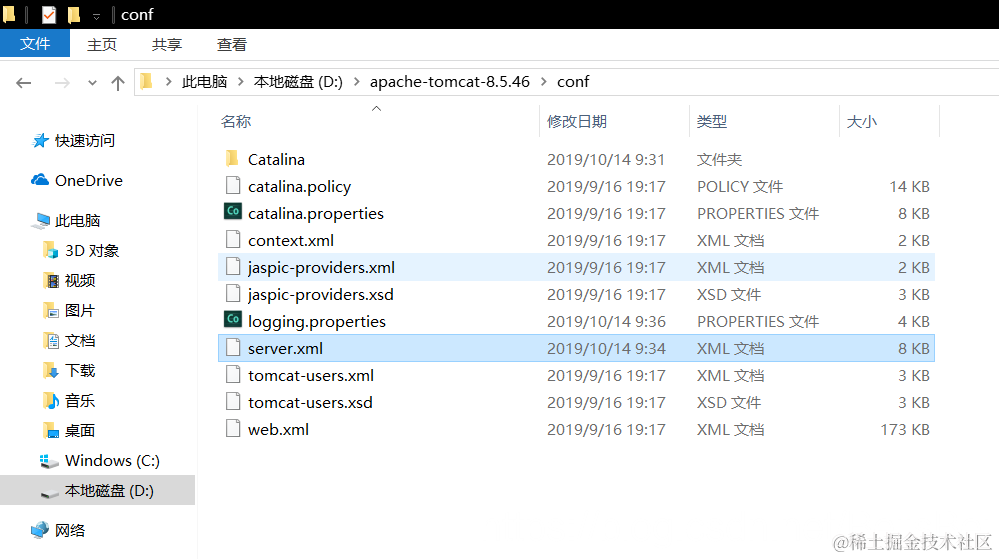Click 此电脑 in the address bar
The image size is (999, 559).
click(x=205, y=82)
